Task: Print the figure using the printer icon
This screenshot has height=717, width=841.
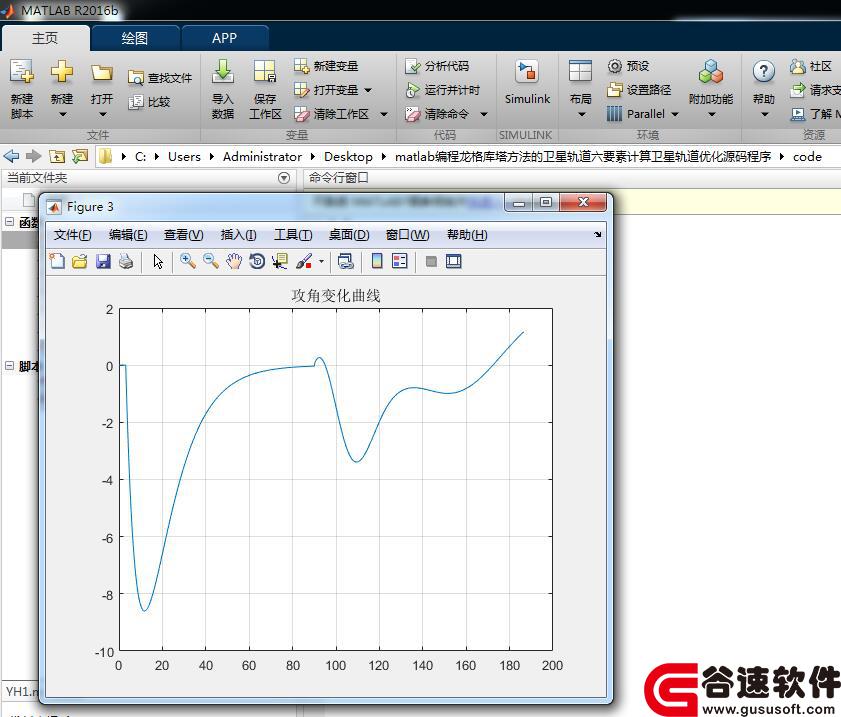Action: click(126, 261)
